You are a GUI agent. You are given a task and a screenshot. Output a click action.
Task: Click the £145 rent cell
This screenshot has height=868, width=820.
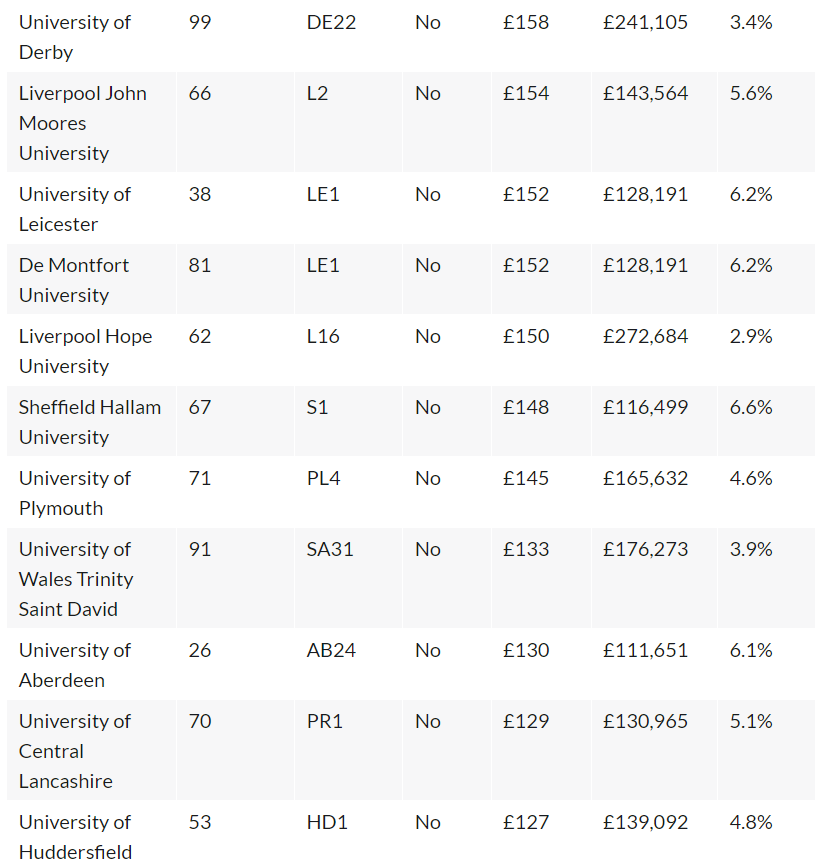(x=541, y=492)
